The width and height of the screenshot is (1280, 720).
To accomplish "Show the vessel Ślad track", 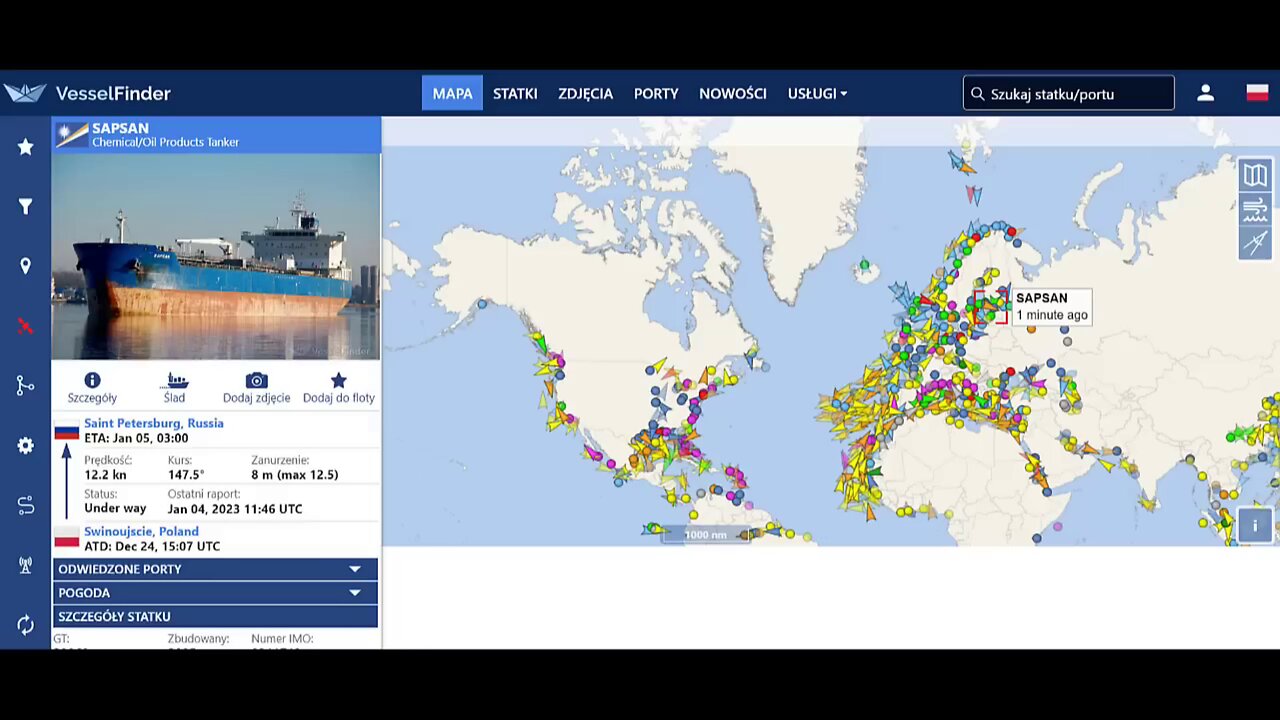I will 175,388.
